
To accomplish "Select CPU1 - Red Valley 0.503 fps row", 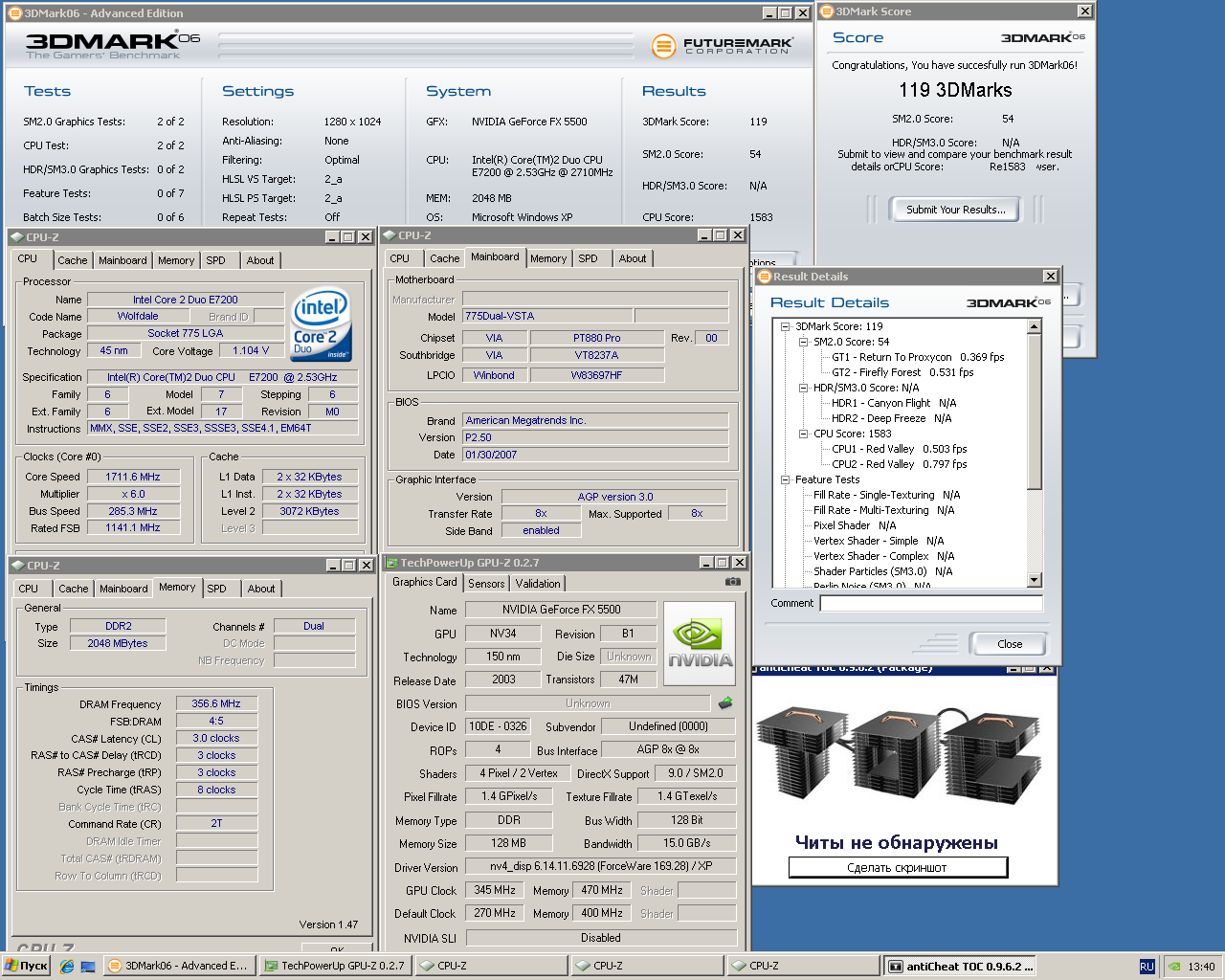I will click(x=900, y=449).
